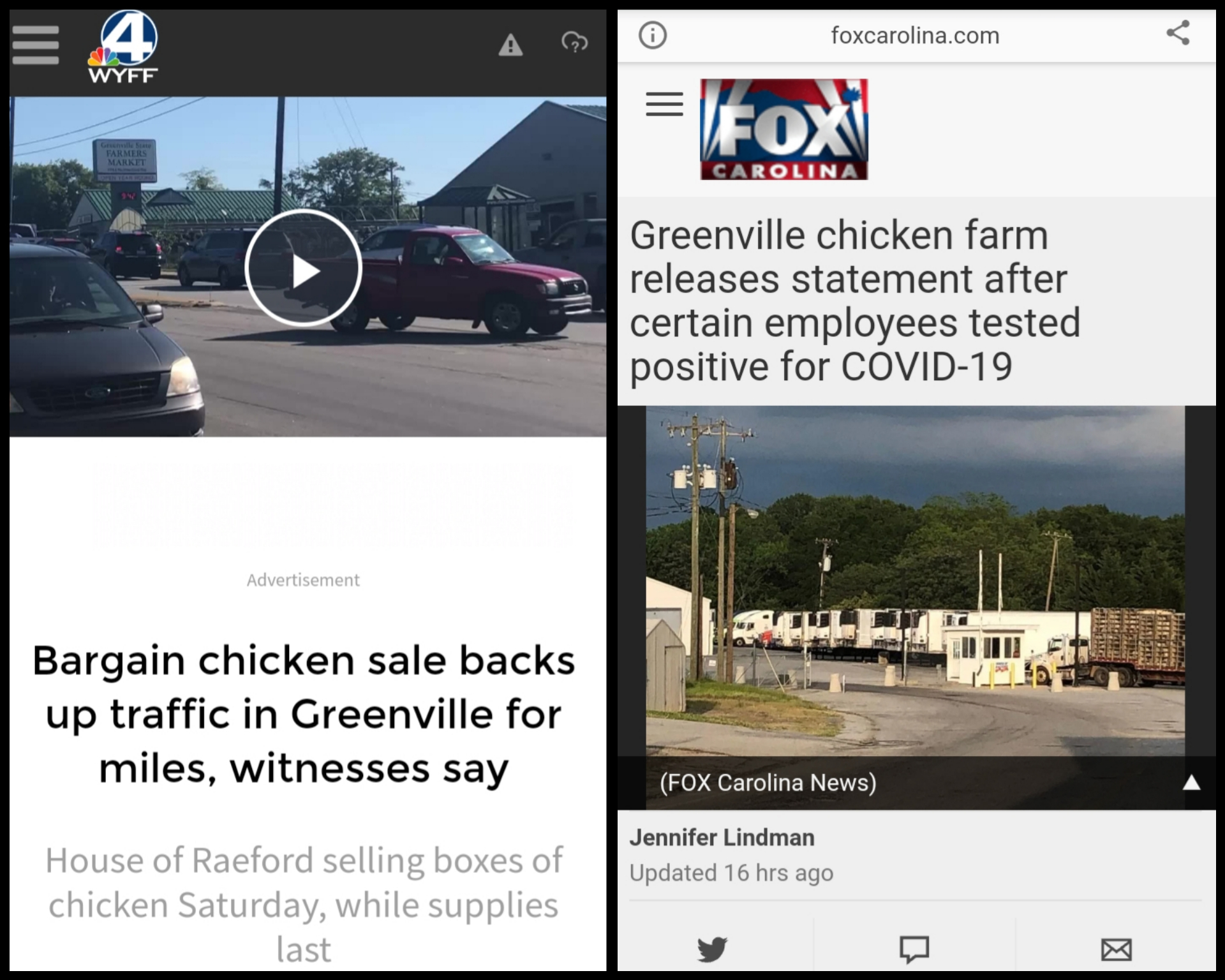This screenshot has height=980, width=1225.
Task: Open the site info circle icon
Action: (x=653, y=35)
